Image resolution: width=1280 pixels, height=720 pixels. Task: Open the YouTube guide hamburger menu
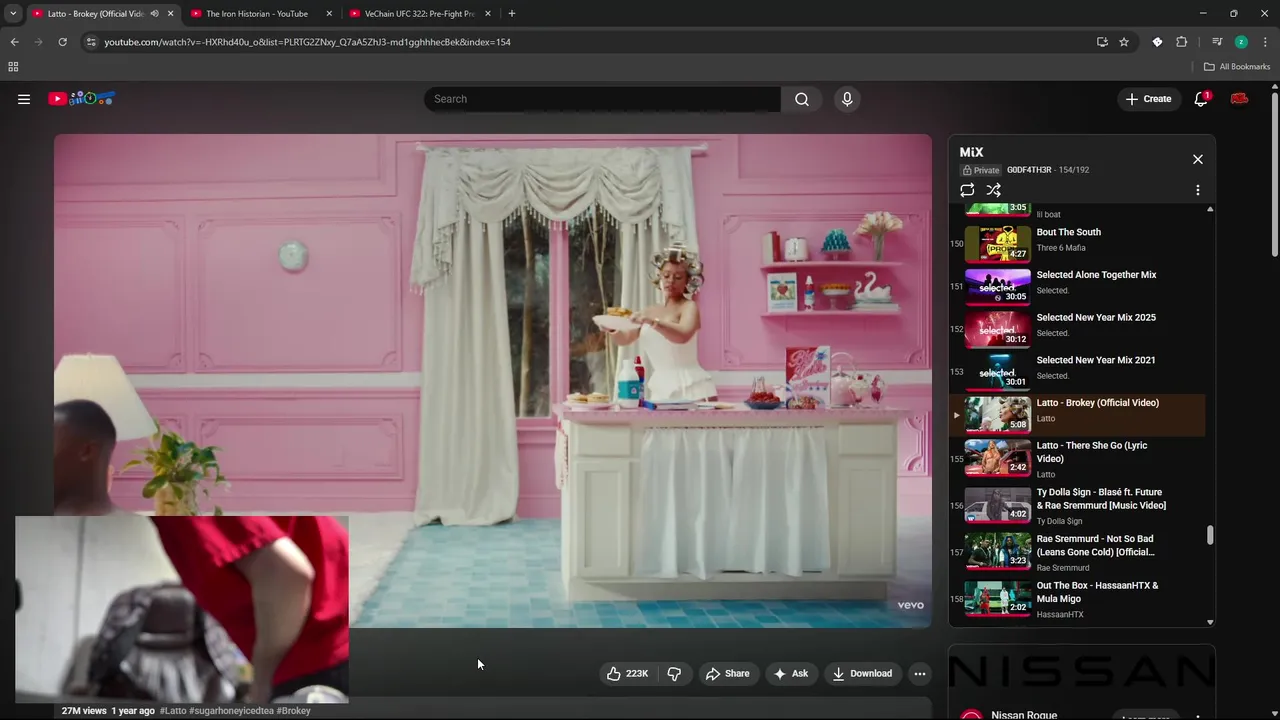click(24, 99)
